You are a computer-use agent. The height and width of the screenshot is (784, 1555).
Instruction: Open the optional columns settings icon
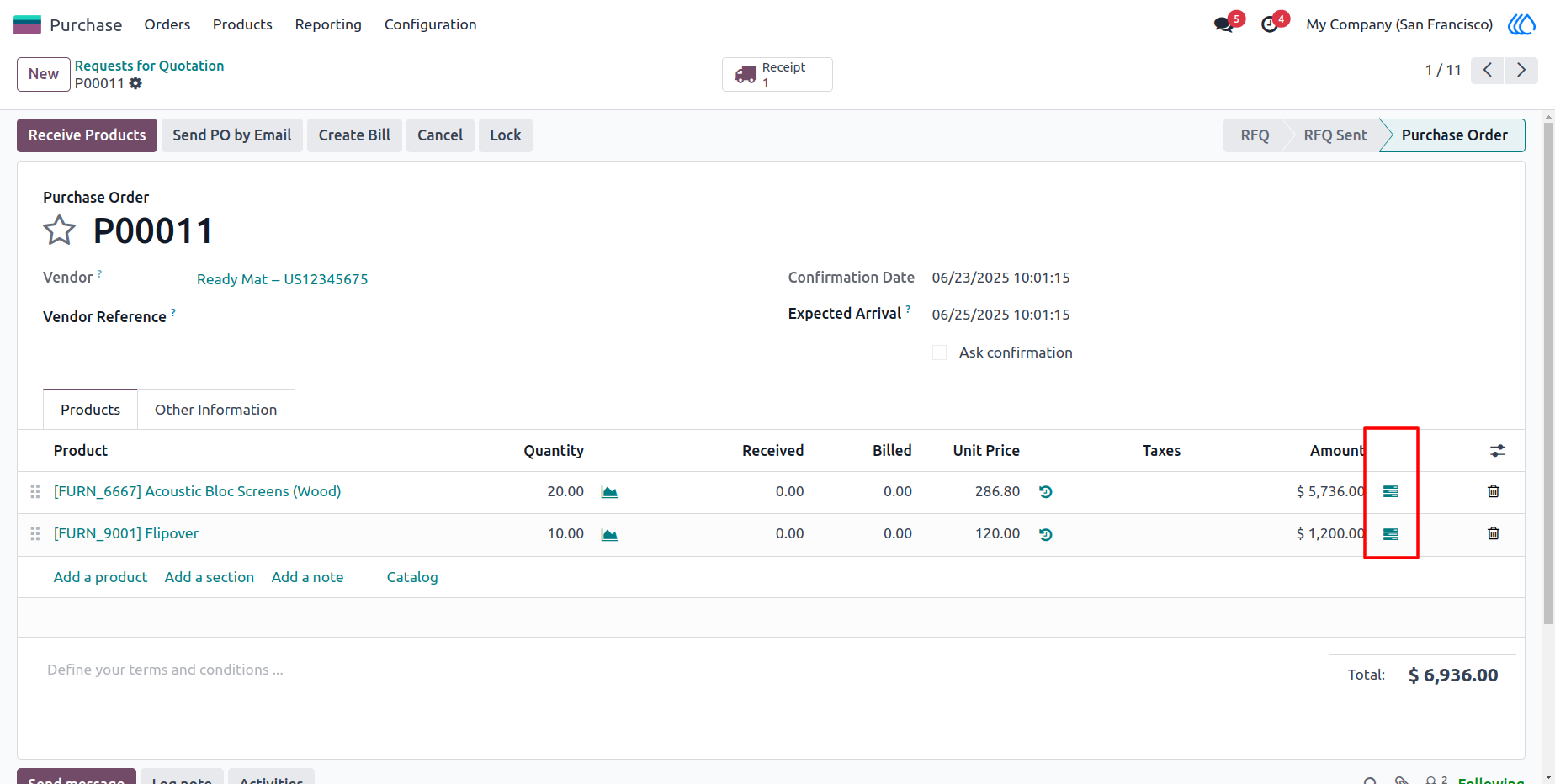(1497, 451)
